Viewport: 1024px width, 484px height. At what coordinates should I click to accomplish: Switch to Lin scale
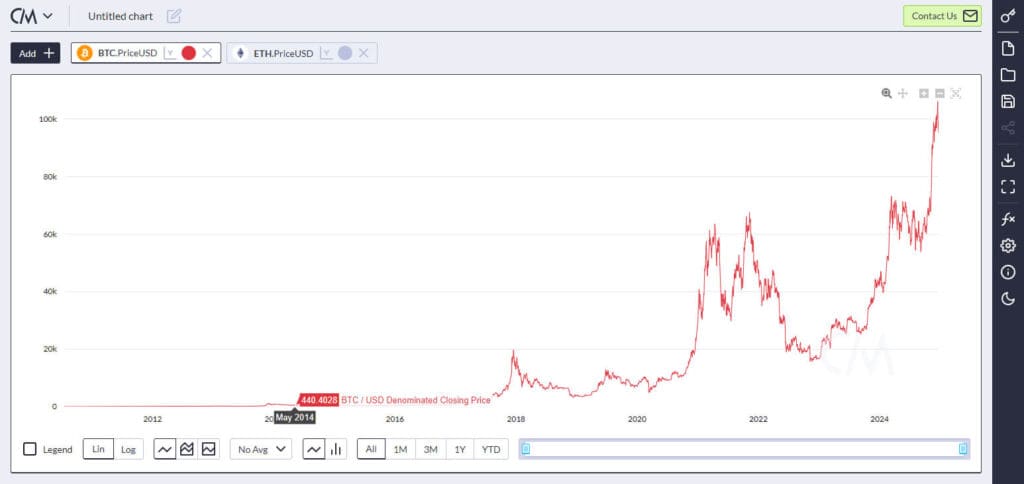tap(98, 449)
